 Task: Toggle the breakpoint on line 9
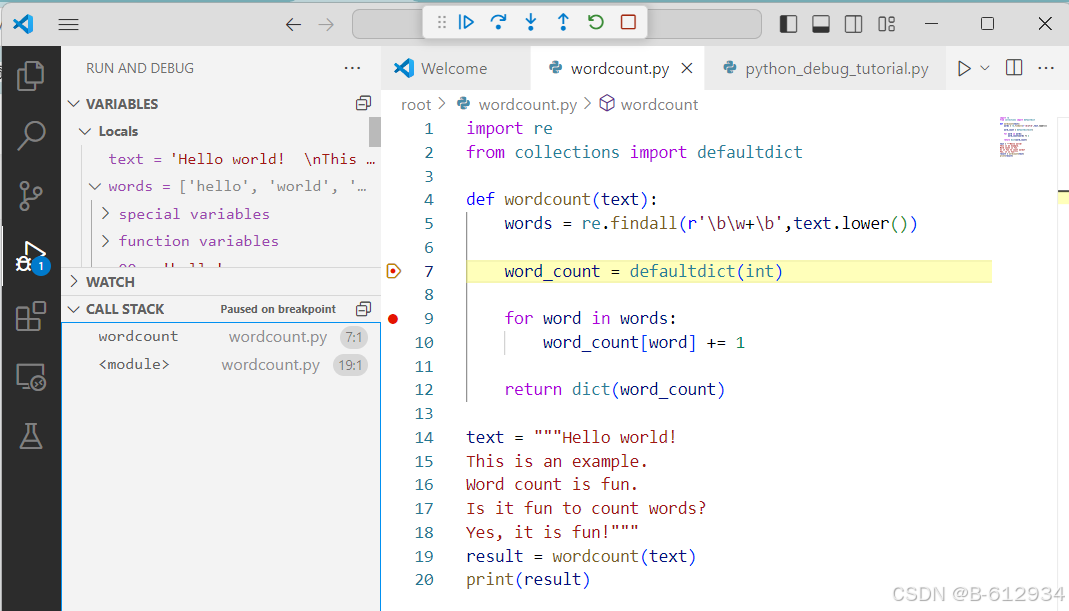pos(393,318)
